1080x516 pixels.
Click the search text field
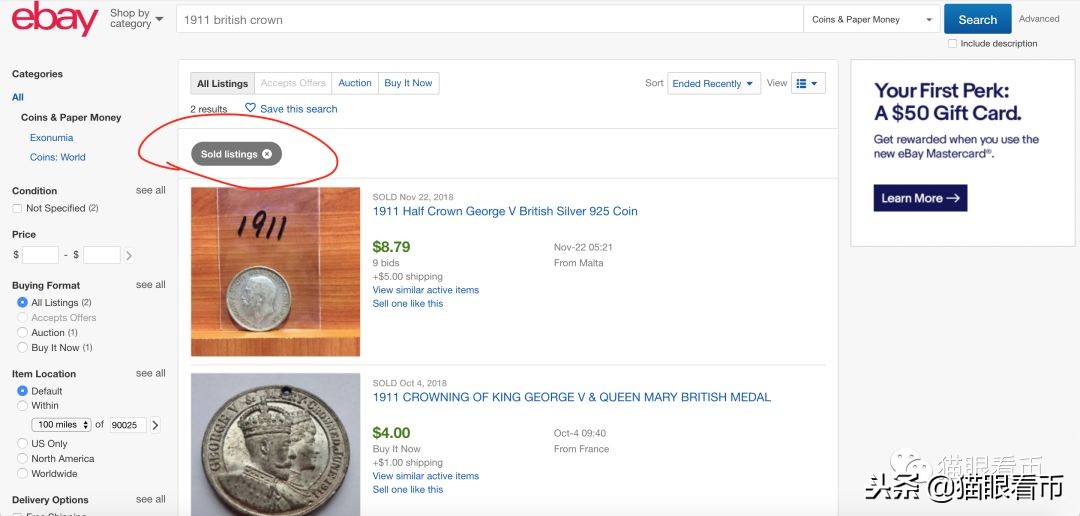[x=490, y=20]
